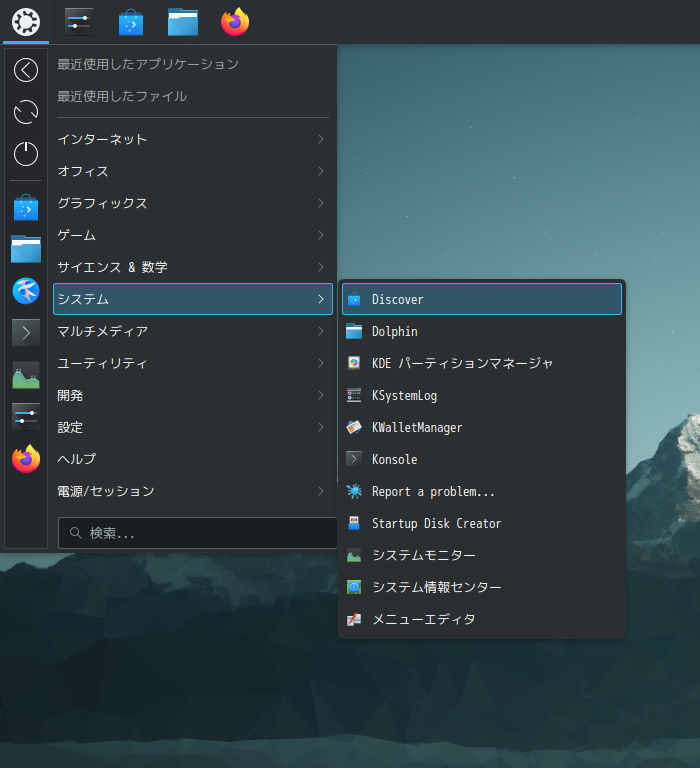
Task: Open the 設定 menu category
Action: tap(193, 427)
